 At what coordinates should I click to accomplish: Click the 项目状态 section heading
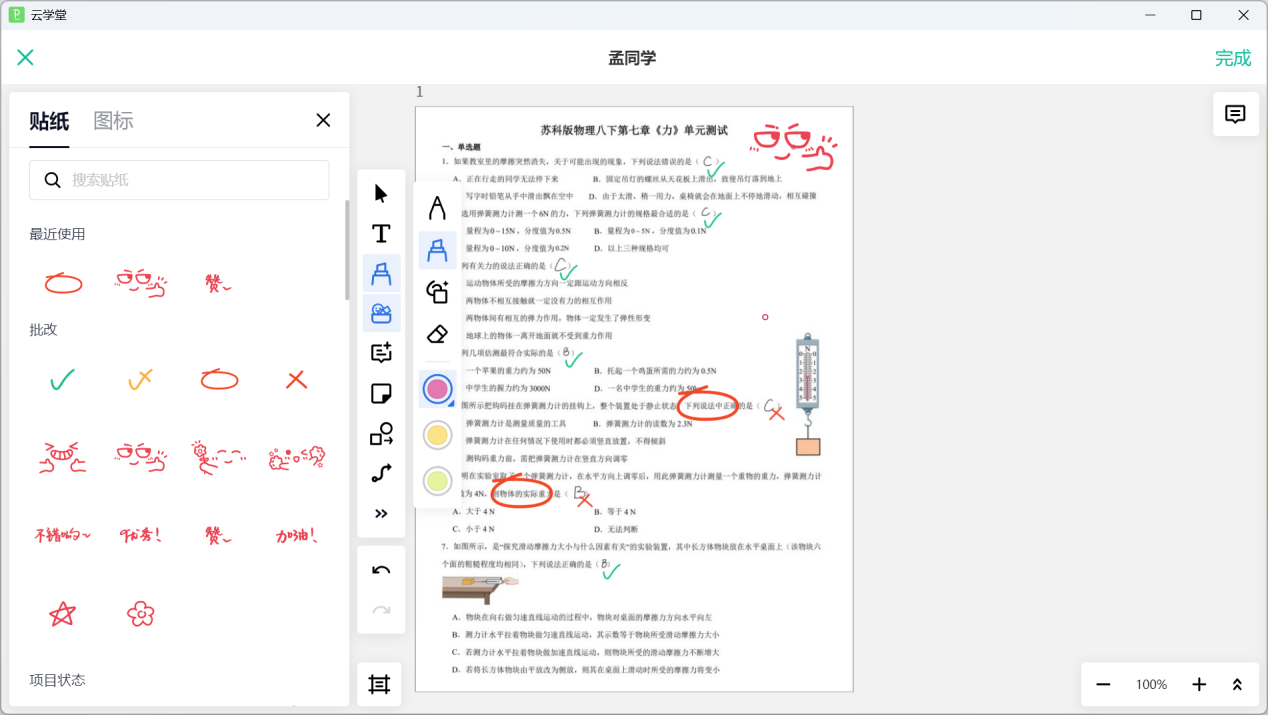point(57,680)
